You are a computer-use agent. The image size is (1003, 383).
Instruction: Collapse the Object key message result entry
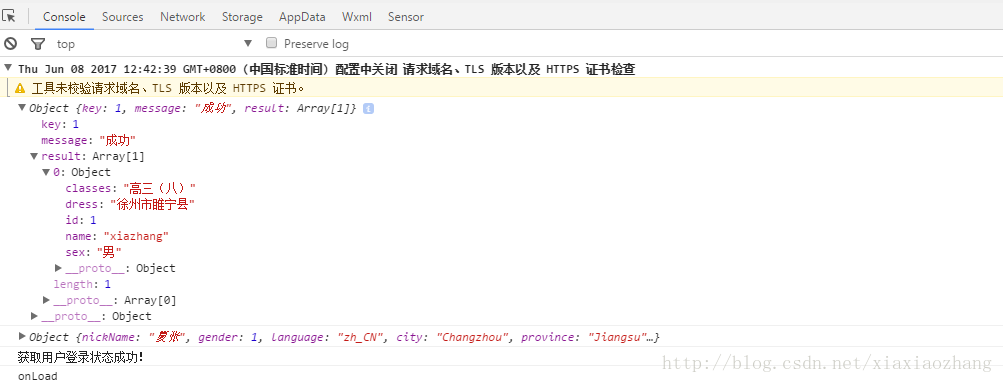click(x=22, y=107)
